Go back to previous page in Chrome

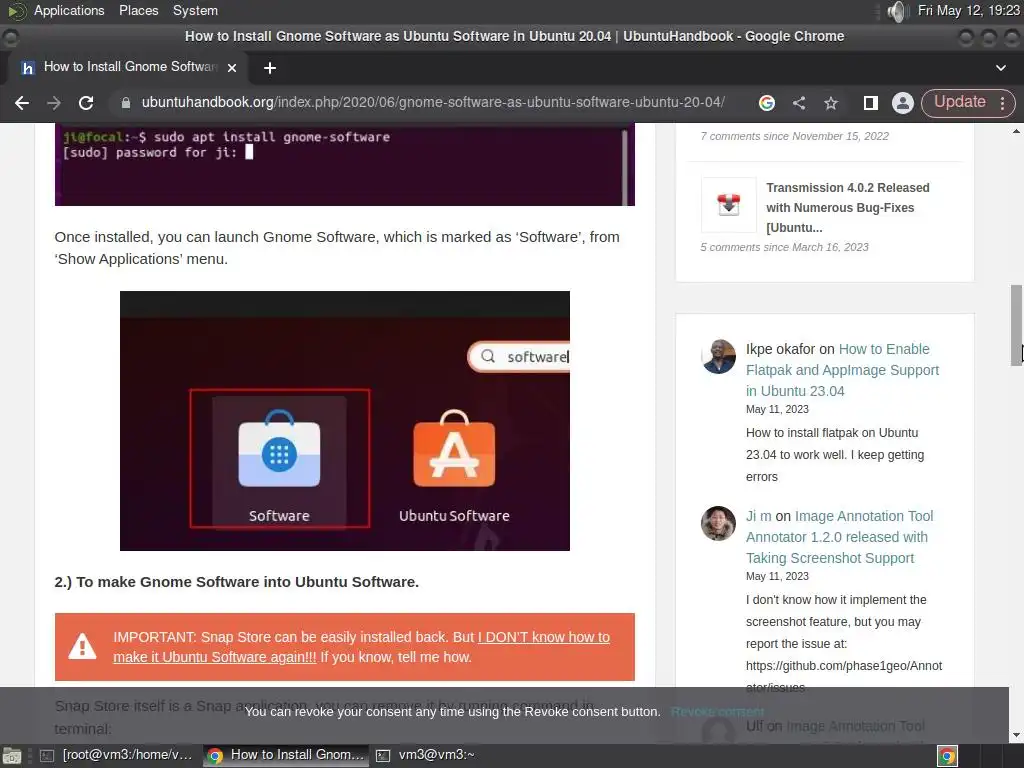click(x=22, y=103)
